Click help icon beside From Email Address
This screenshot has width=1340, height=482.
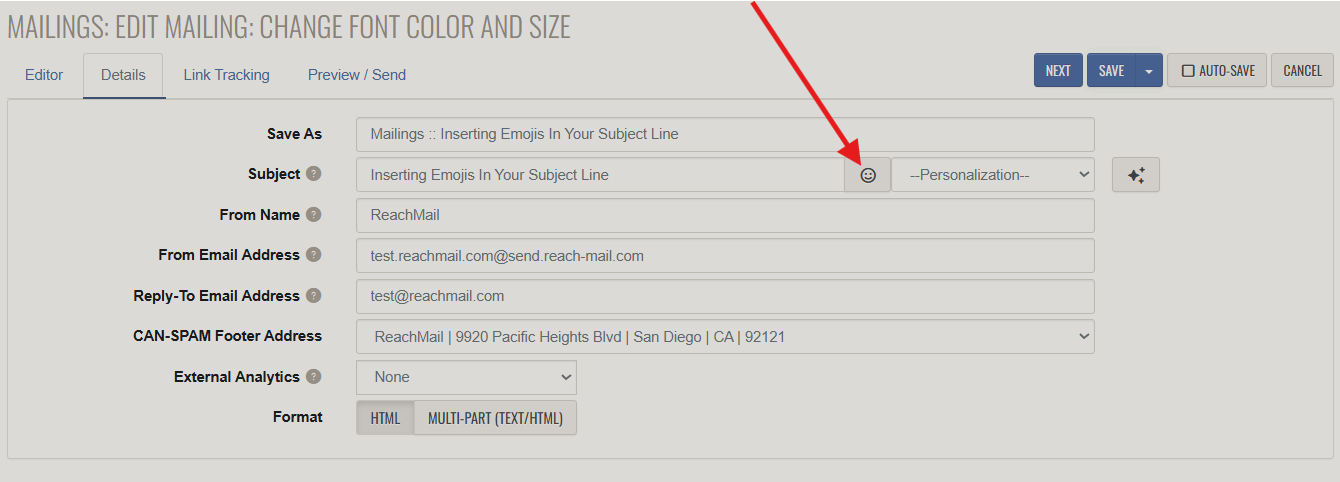[x=314, y=255]
